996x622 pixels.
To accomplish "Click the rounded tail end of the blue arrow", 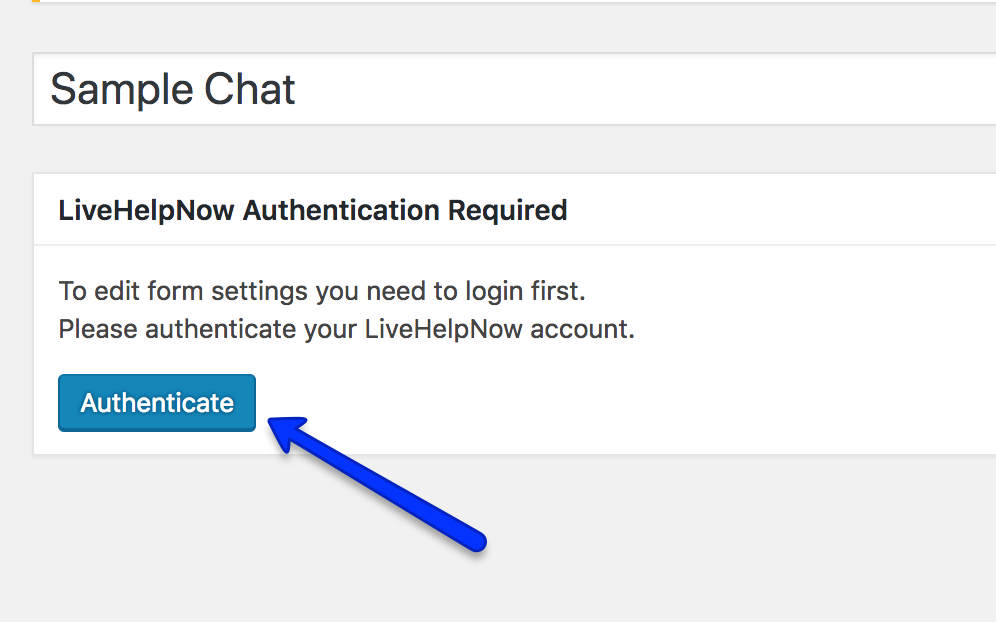I will coord(475,541).
